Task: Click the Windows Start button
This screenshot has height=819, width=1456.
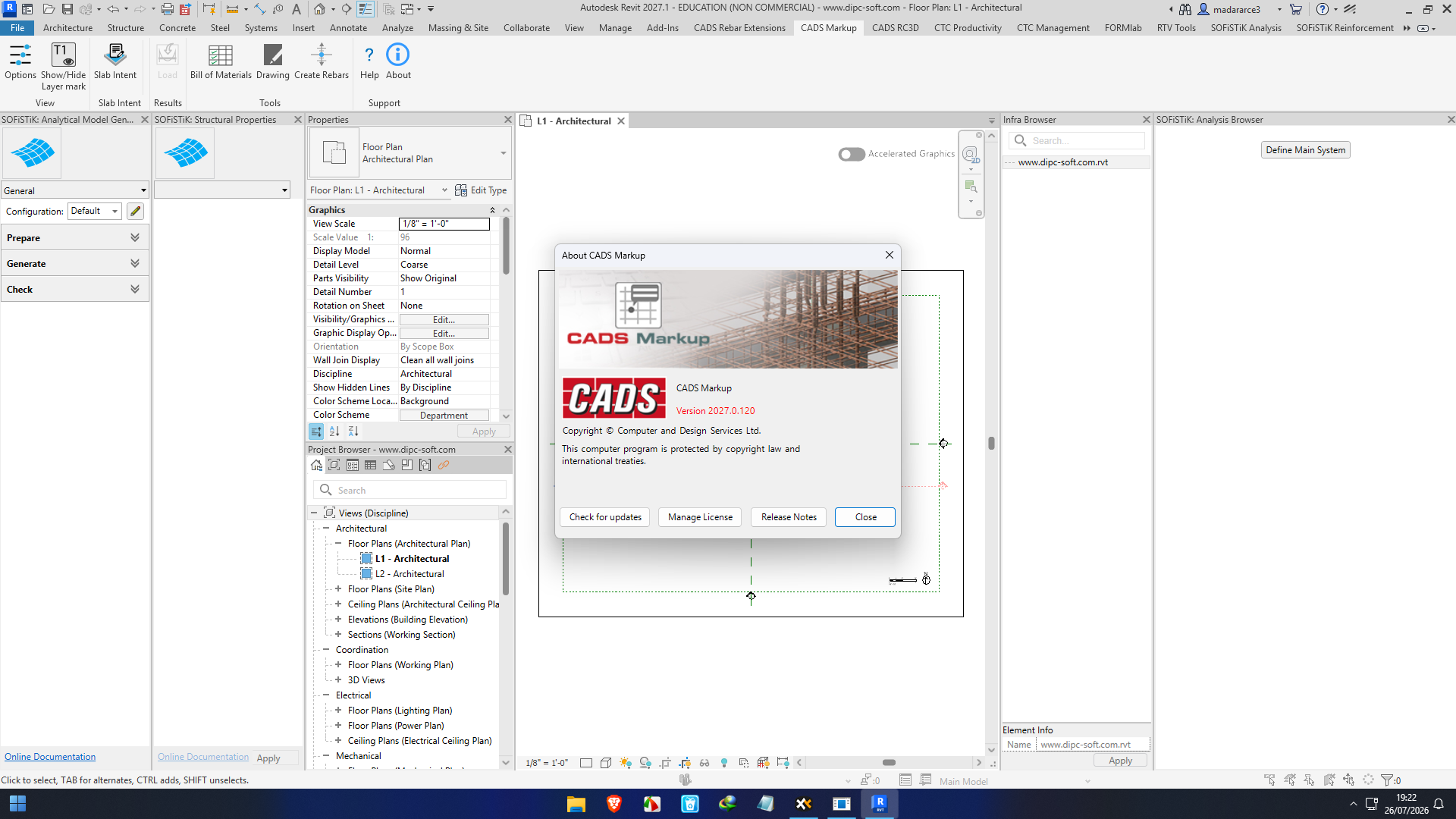Action: pyautogui.click(x=17, y=804)
